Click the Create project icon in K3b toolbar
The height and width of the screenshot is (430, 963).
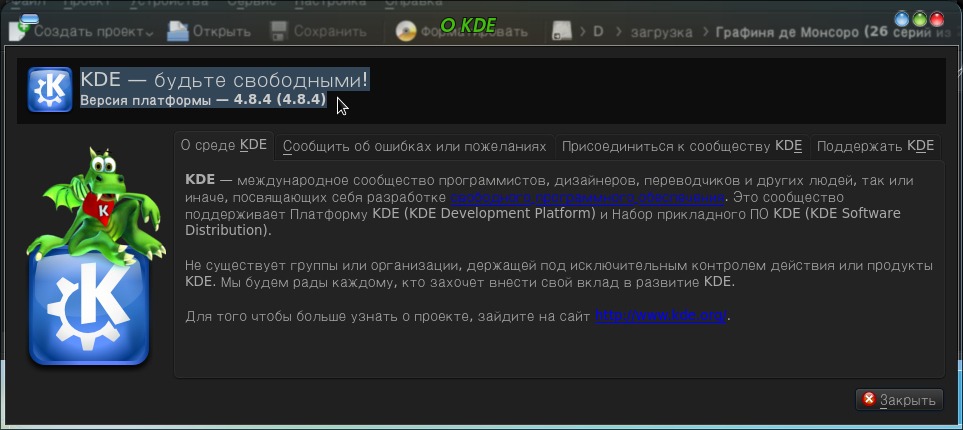[x=20, y=29]
